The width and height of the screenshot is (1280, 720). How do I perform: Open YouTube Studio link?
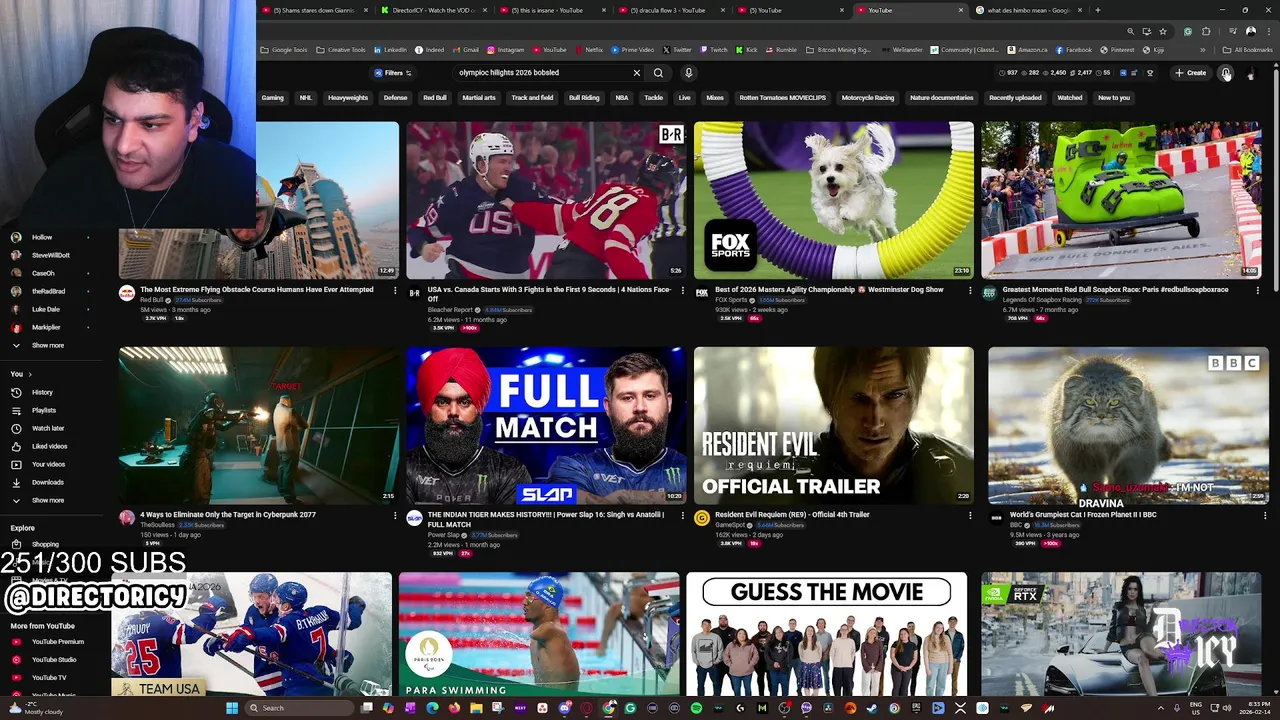(x=54, y=659)
